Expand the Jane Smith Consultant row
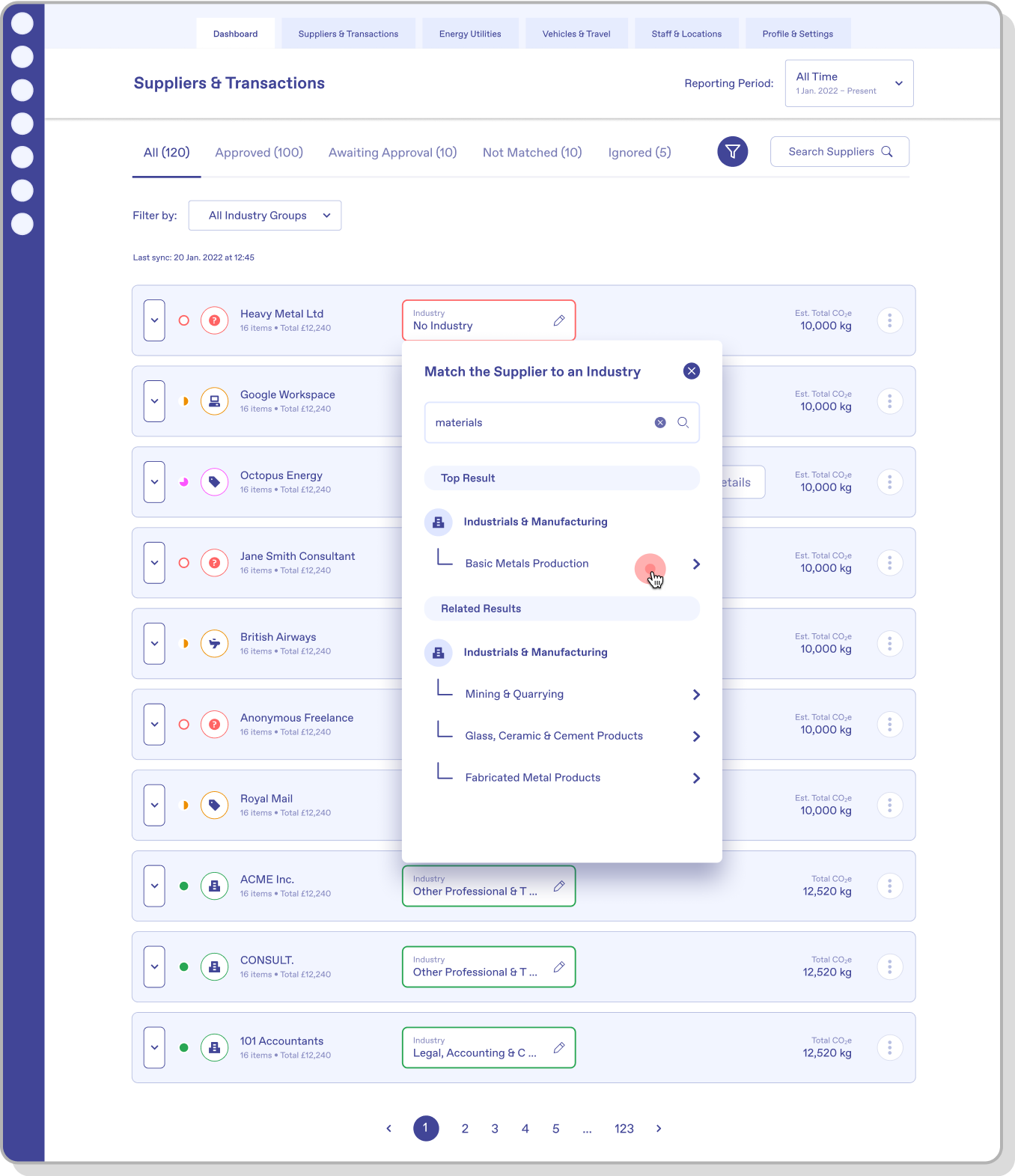 (x=154, y=563)
